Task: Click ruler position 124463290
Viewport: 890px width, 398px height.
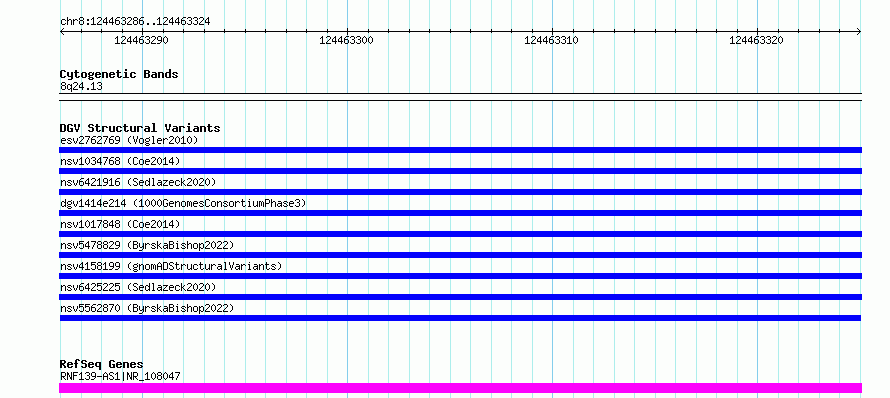Action: pyautogui.click(x=141, y=40)
